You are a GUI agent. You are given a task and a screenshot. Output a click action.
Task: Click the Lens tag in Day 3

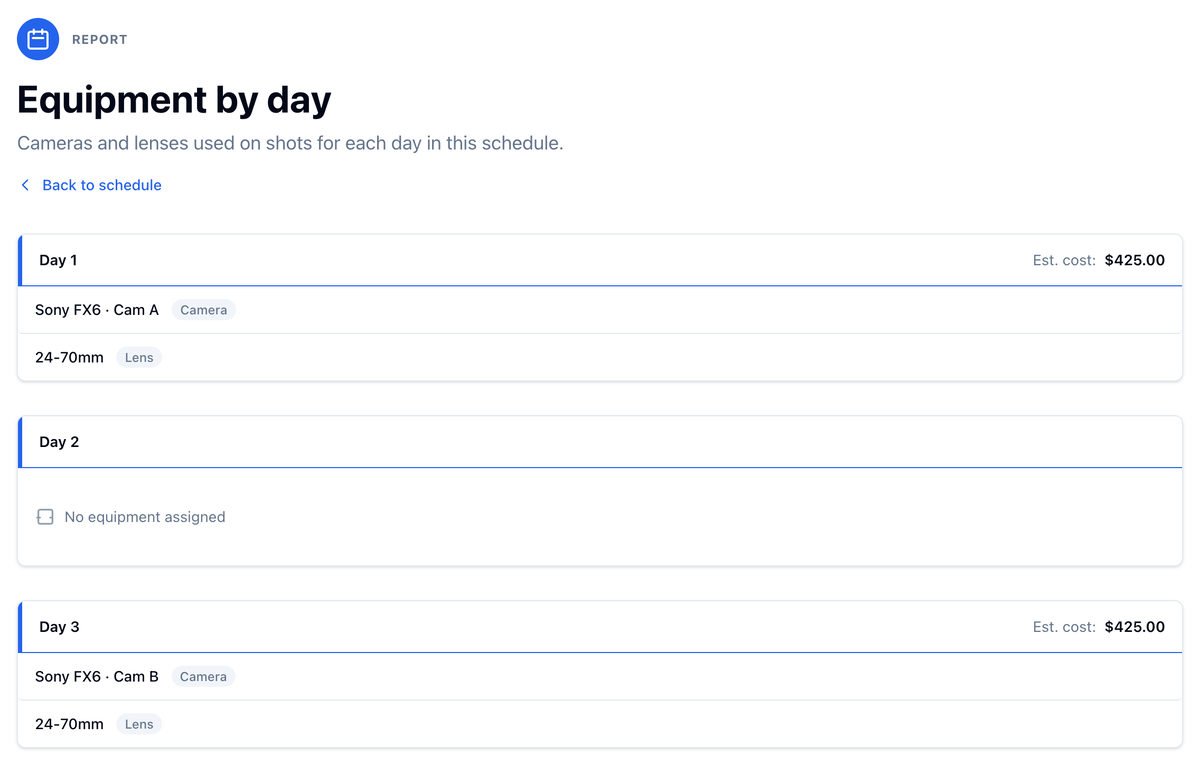click(x=139, y=724)
